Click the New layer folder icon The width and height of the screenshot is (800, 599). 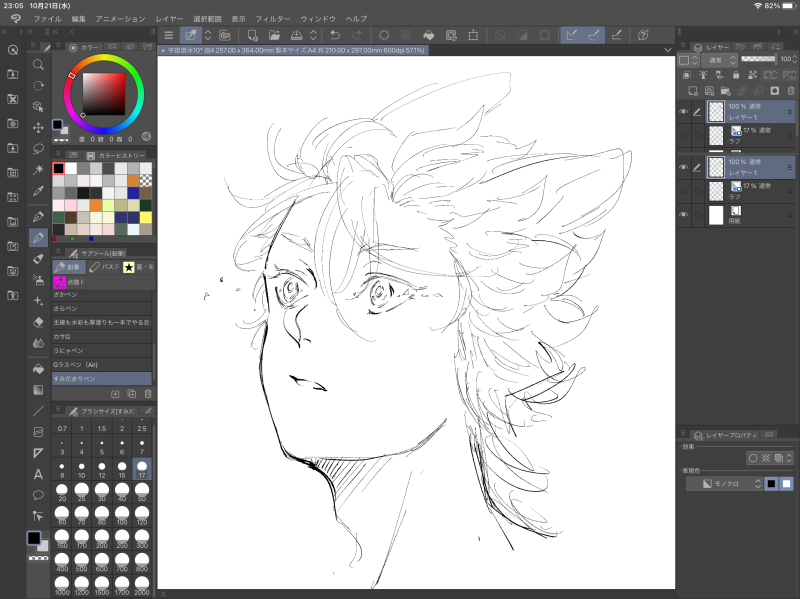coord(726,91)
